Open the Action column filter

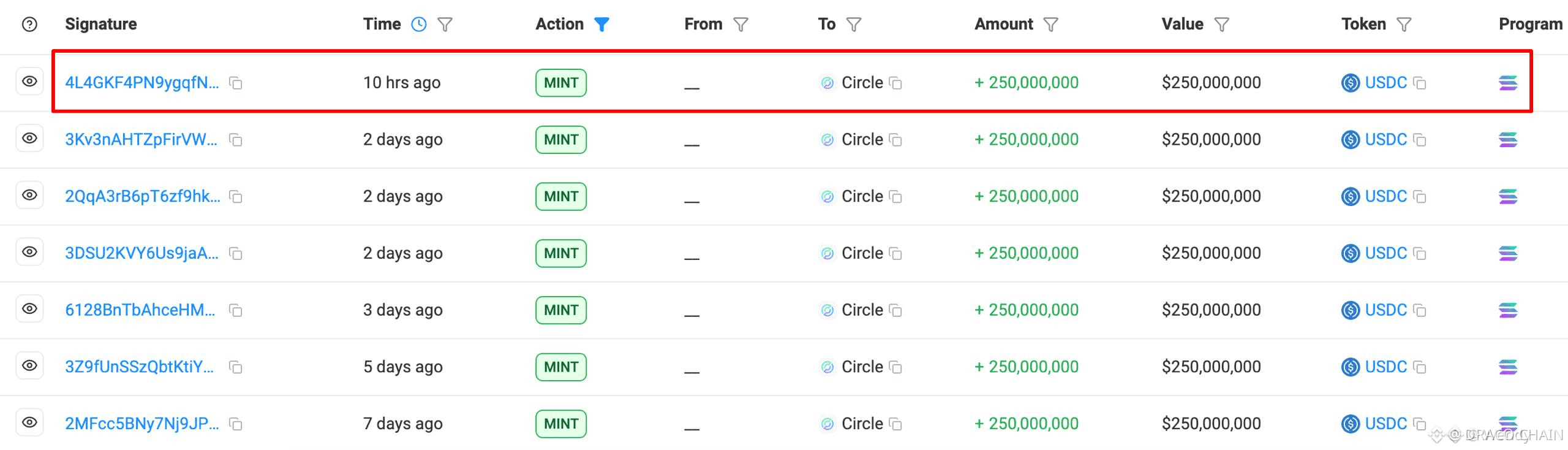click(602, 25)
